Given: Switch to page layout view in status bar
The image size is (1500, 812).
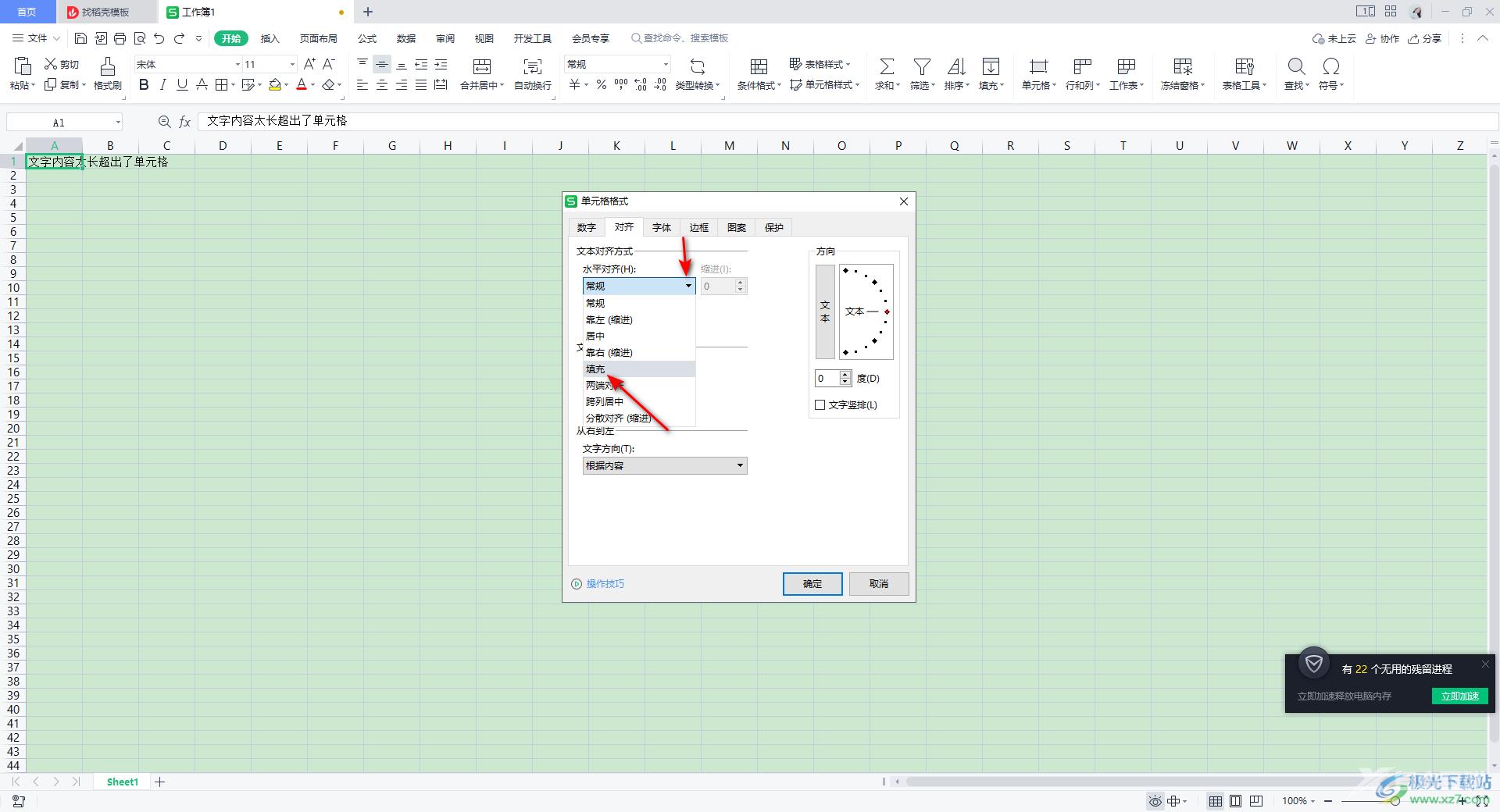Looking at the screenshot, I should [x=1236, y=801].
